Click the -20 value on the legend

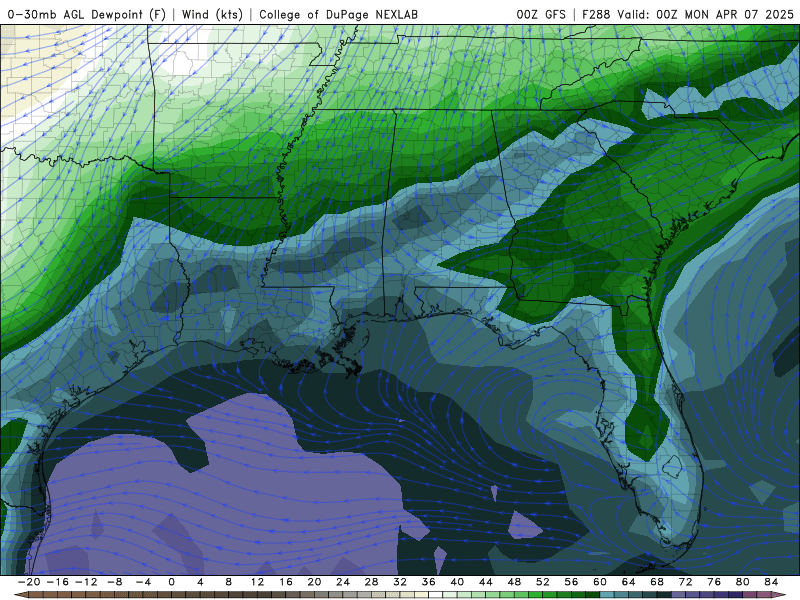pyautogui.click(x=29, y=582)
